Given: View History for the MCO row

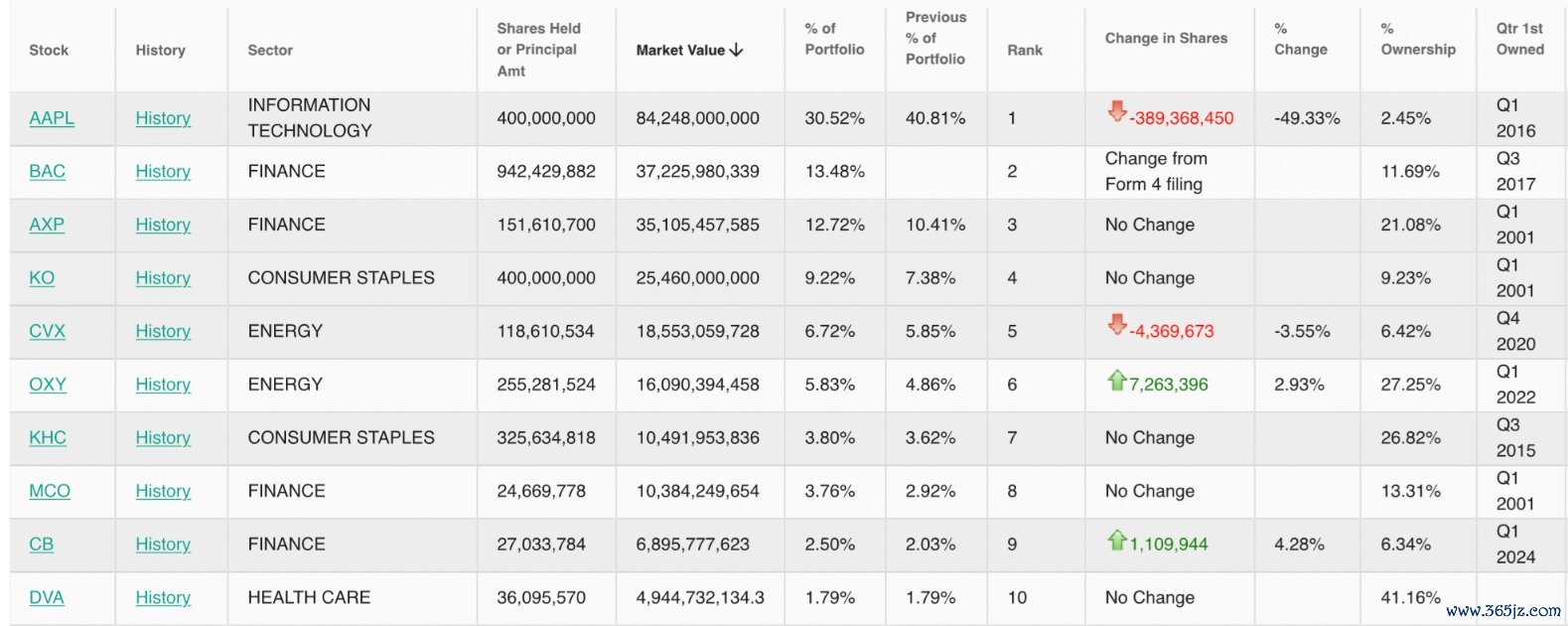Looking at the screenshot, I should pyautogui.click(x=163, y=491).
